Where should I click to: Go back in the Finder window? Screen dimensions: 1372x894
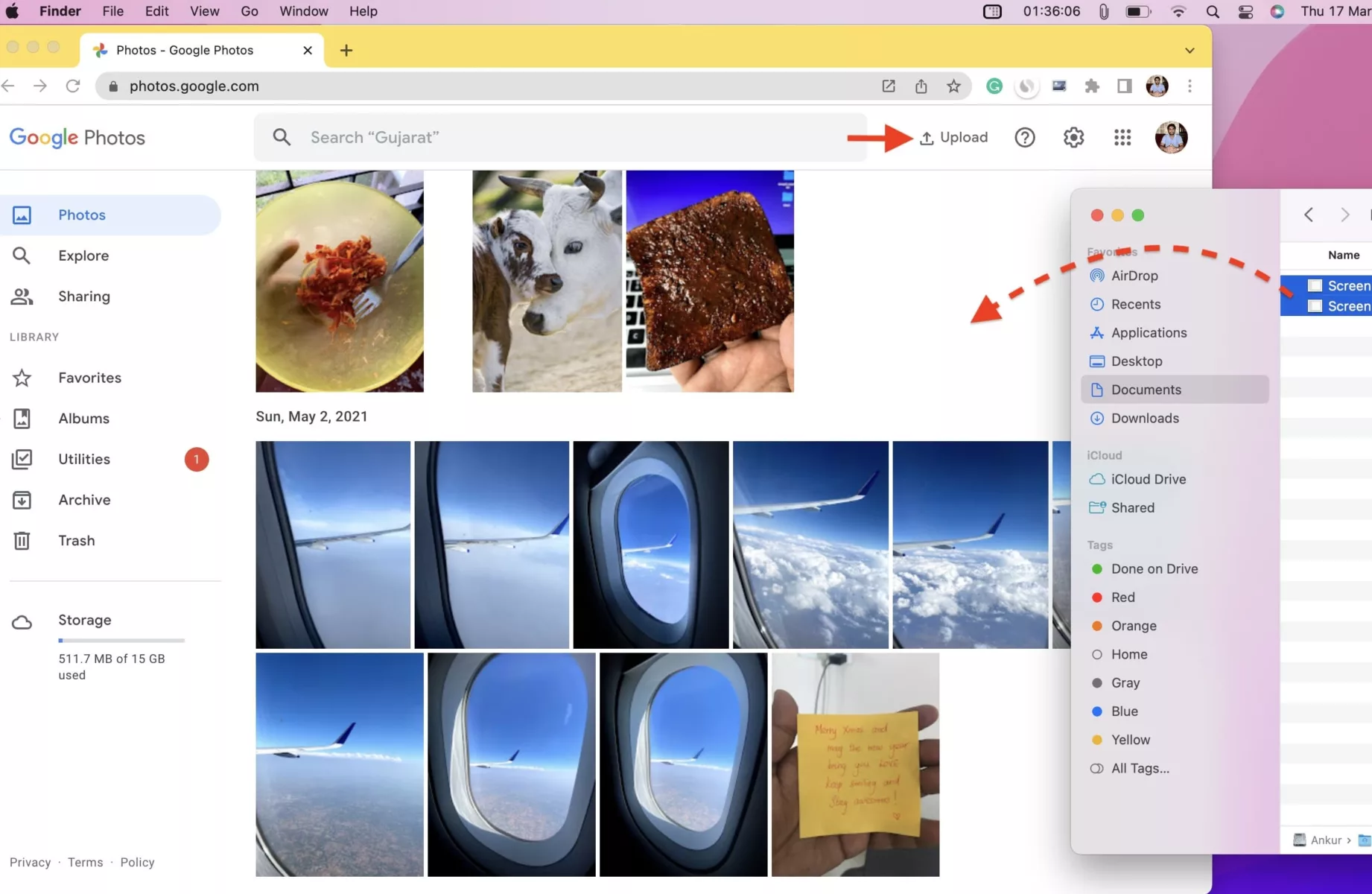point(1309,215)
